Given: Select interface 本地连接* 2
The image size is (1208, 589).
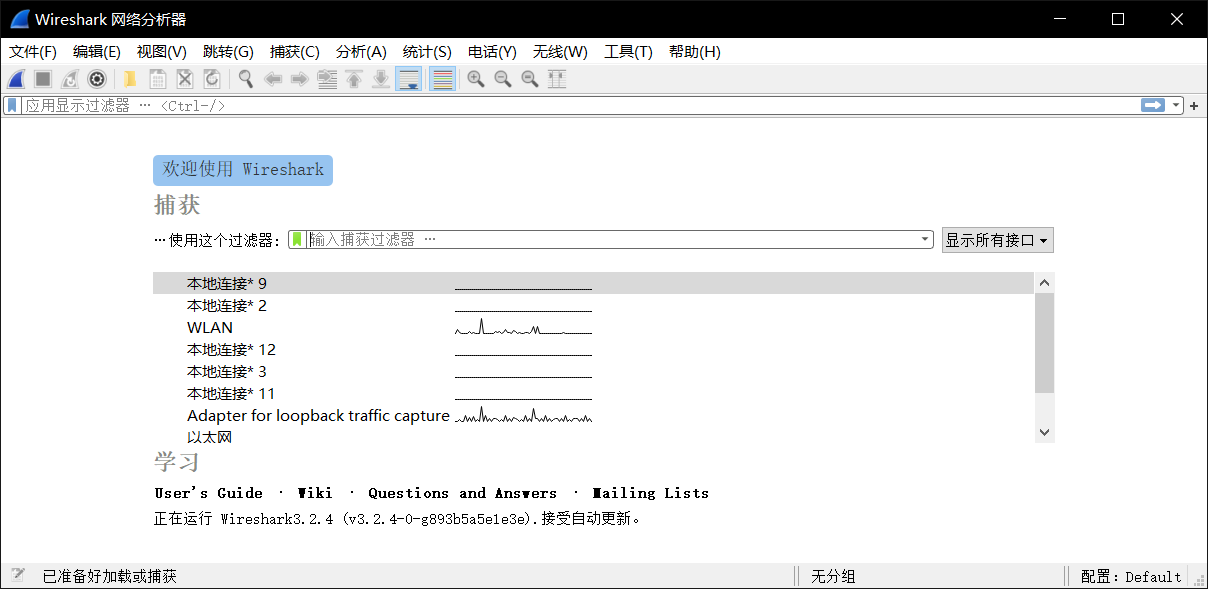Looking at the screenshot, I should pyautogui.click(x=593, y=306).
